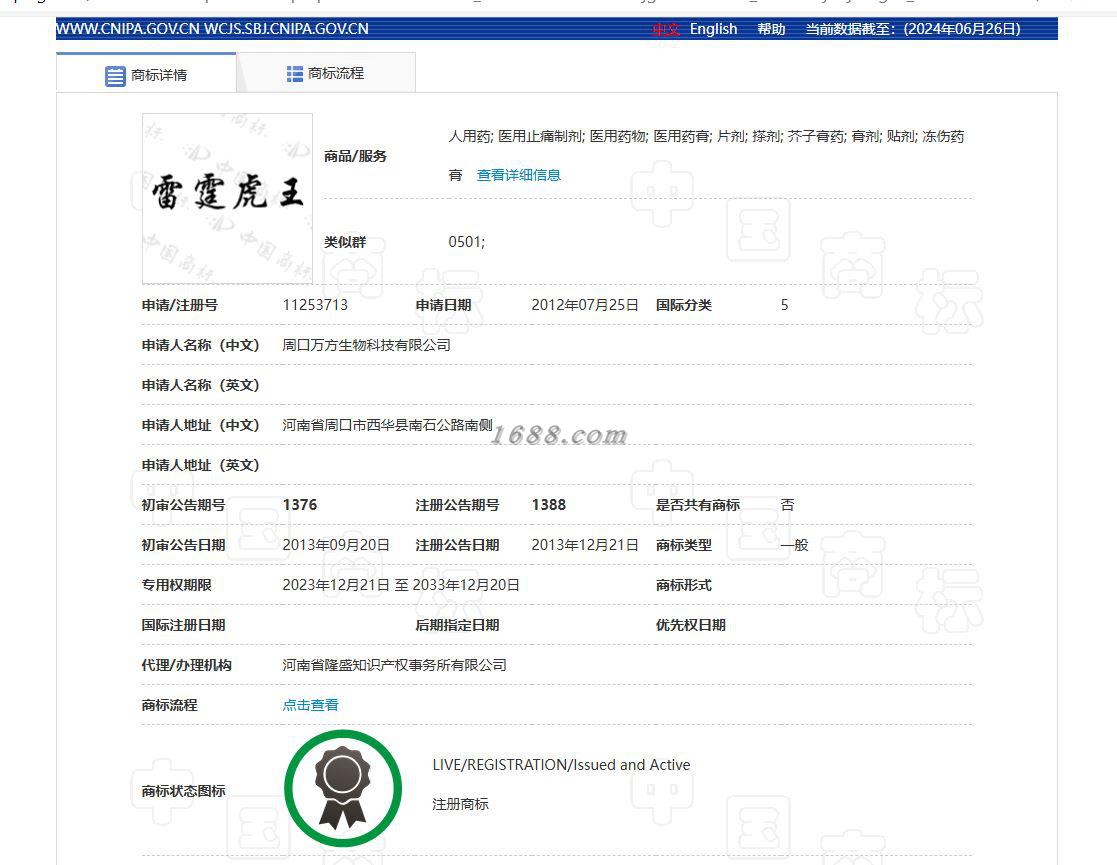Select status text LIVE/REGISTRATION/Issued and Active
The image size is (1117, 865).
click(561, 765)
